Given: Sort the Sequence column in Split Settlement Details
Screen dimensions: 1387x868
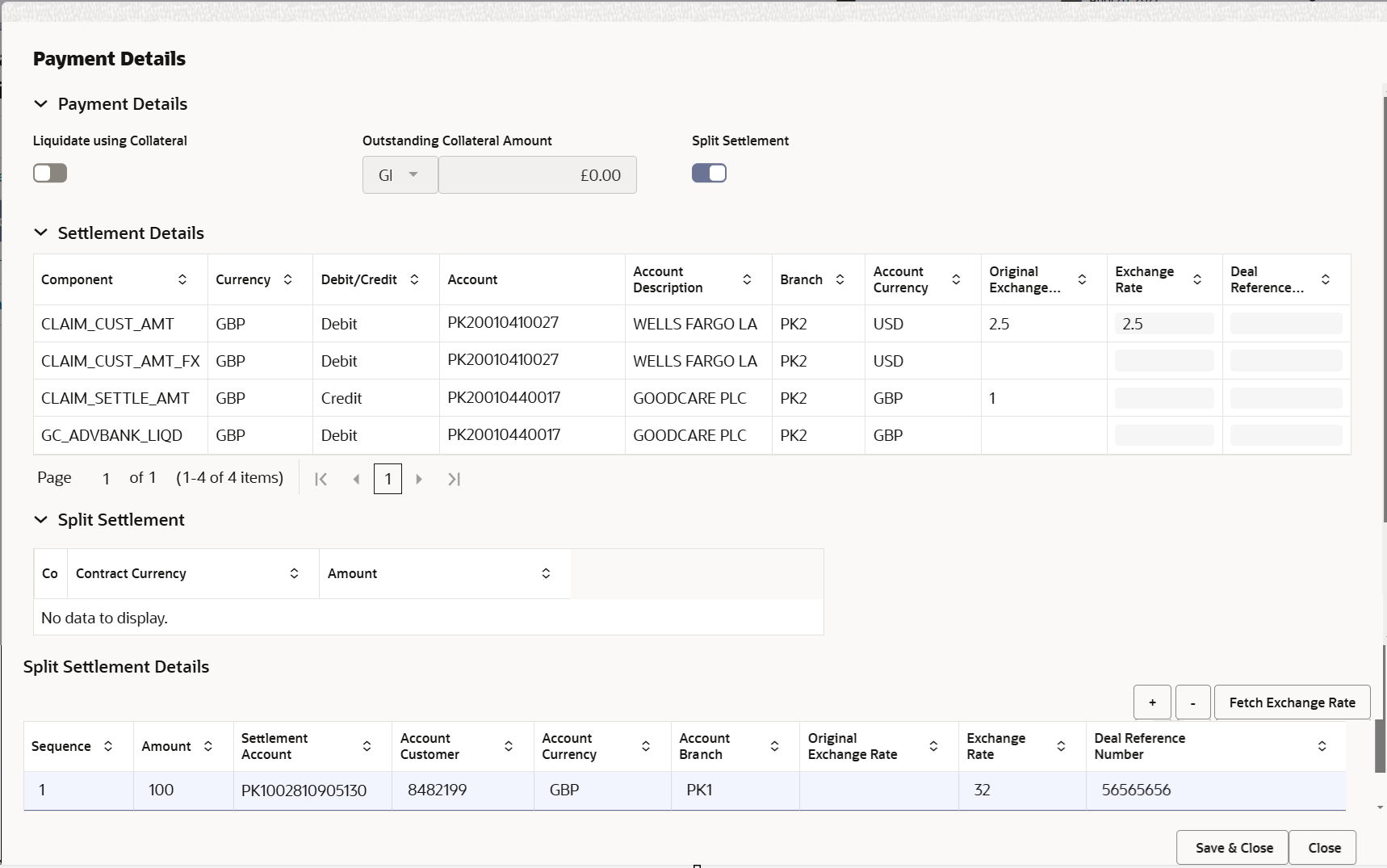Looking at the screenshot, I should click(x=108, y=746).
